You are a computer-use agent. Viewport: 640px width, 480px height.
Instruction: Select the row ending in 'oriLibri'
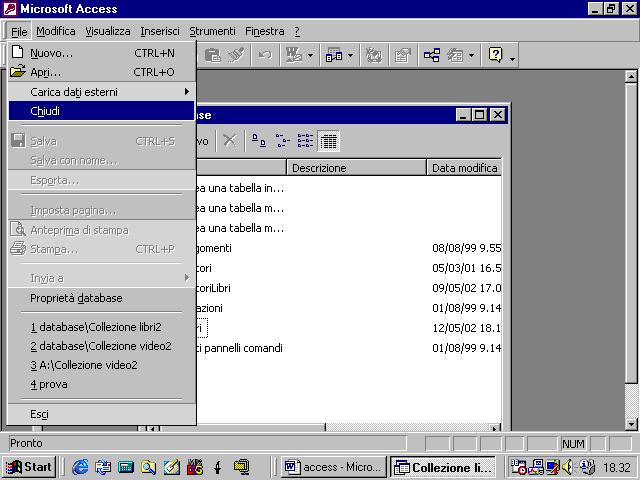pos(349,288)
